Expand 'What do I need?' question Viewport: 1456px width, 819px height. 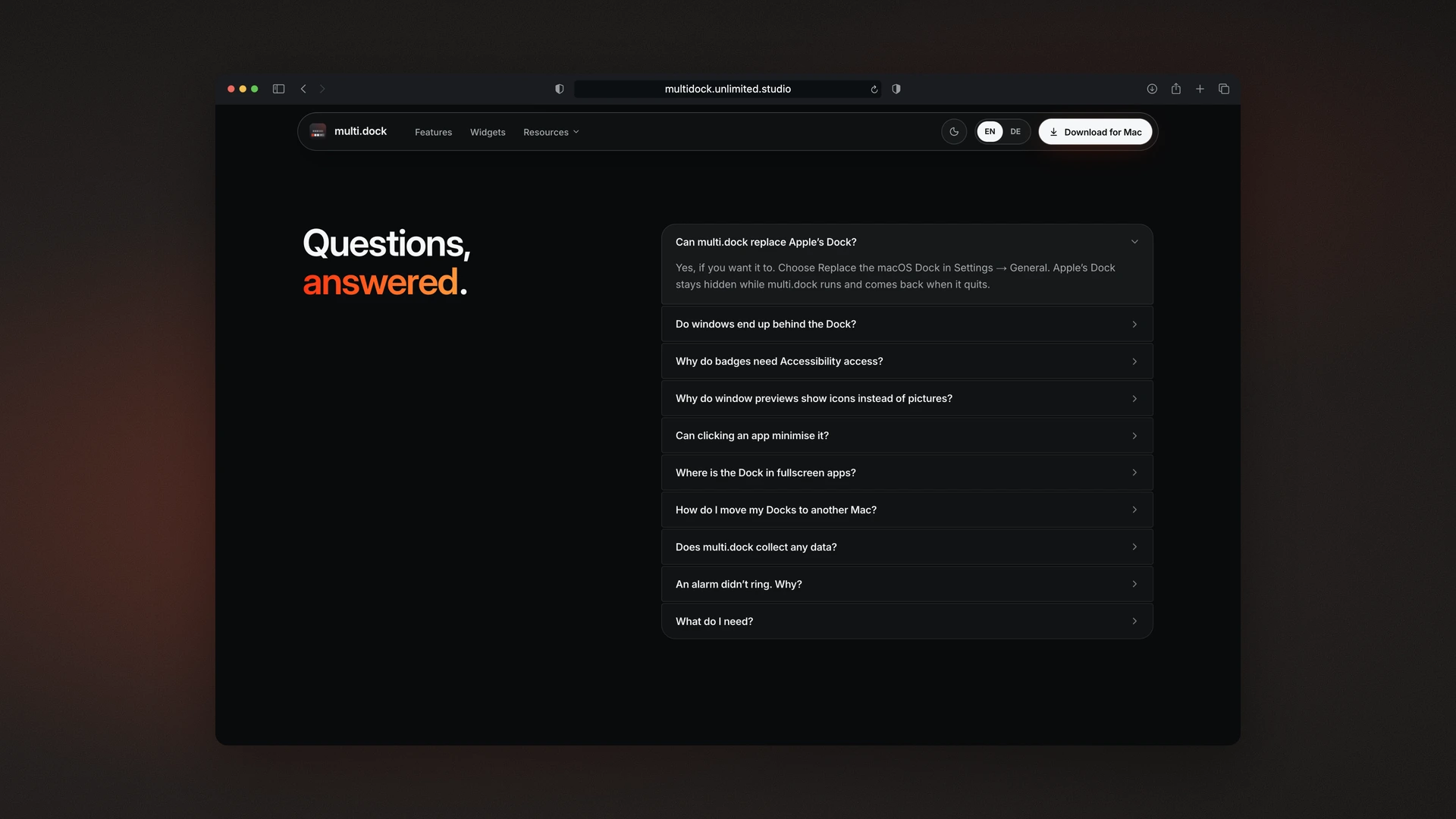907,621
